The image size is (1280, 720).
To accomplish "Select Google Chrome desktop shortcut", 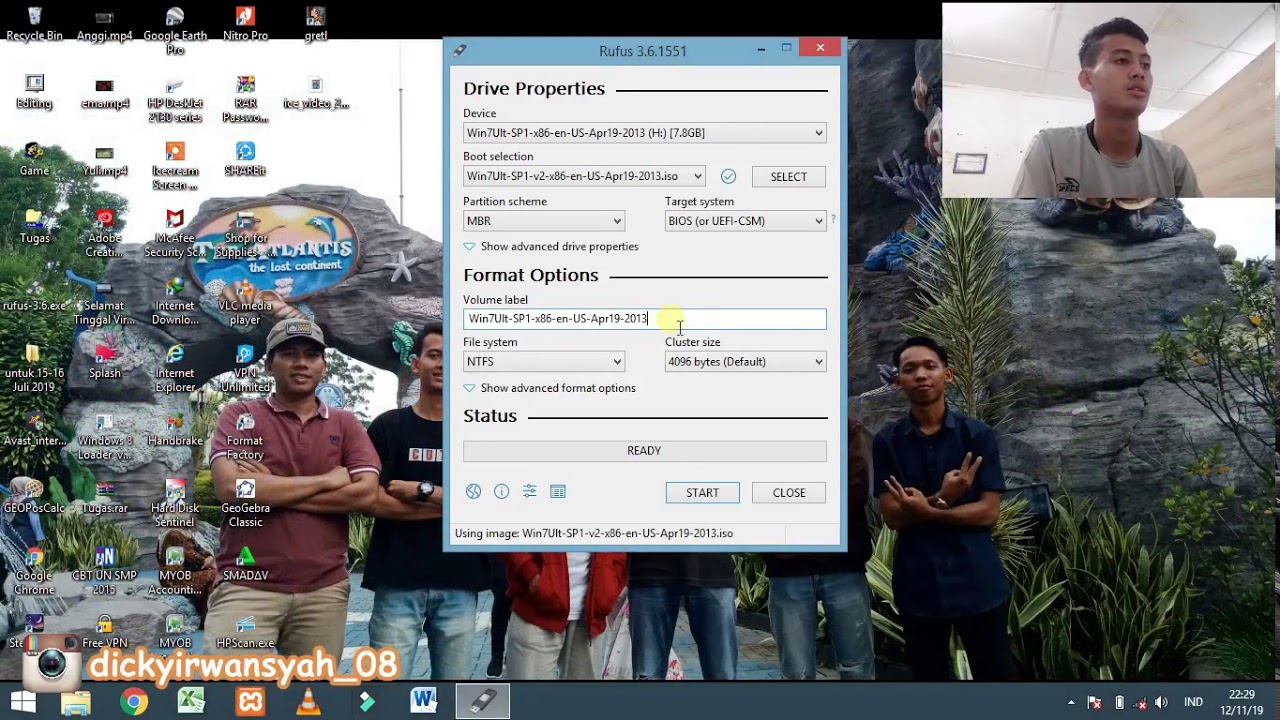I will 35,571.
